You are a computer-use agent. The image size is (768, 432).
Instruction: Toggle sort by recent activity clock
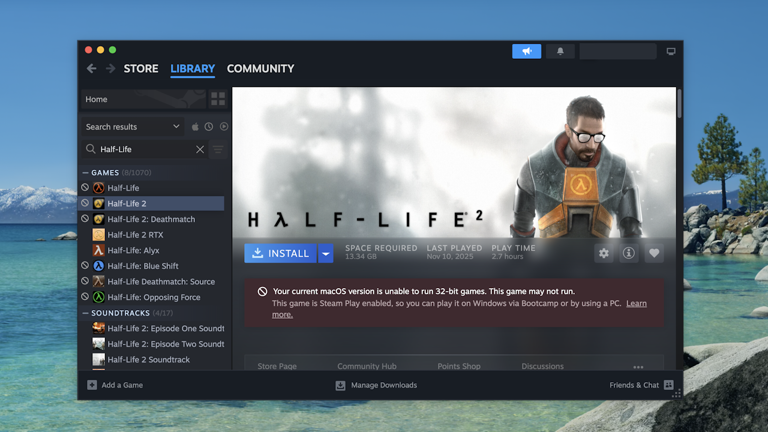(210, 127)
